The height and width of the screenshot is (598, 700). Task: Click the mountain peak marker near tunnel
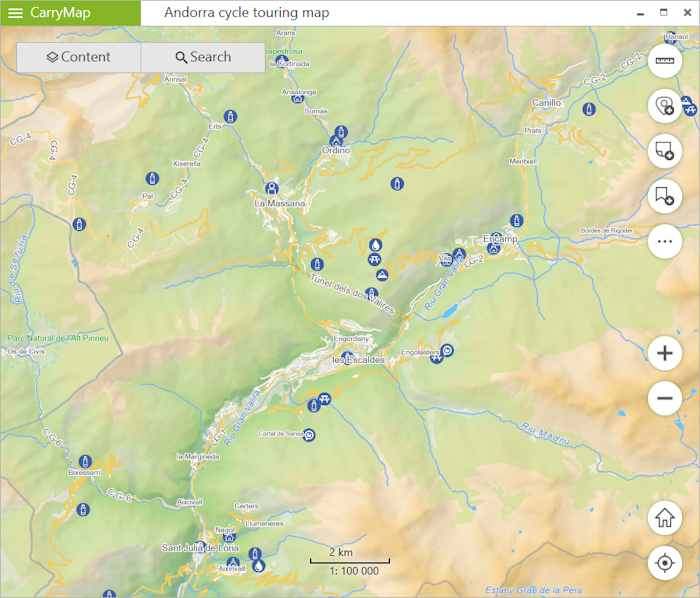381,275
